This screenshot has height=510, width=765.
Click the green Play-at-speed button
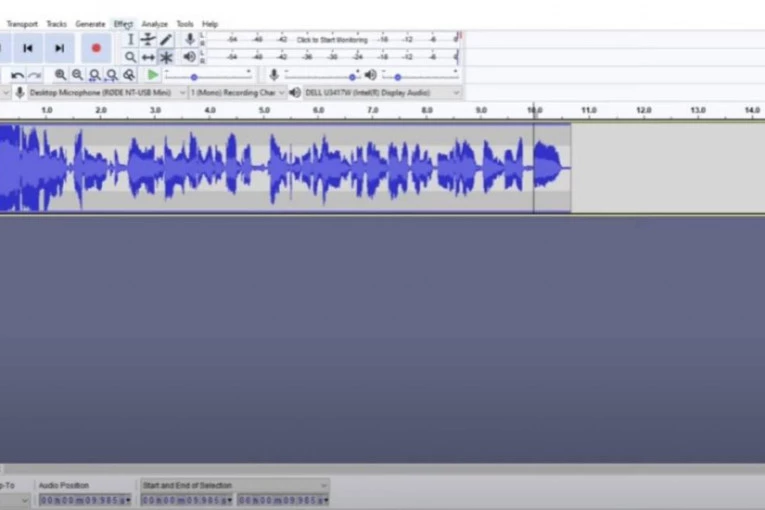(152, 75)
